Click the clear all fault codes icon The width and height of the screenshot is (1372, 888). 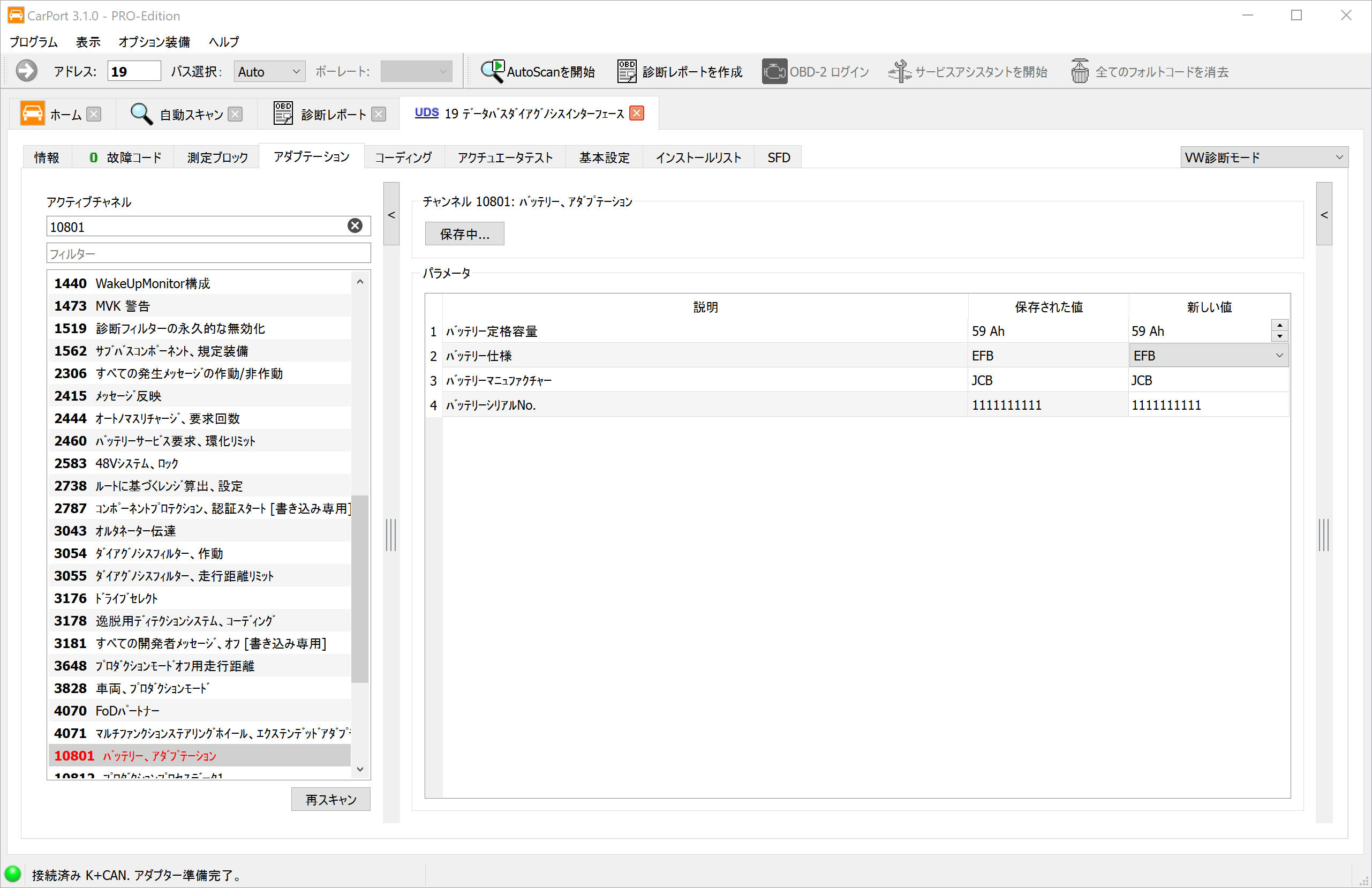click(x=1080, y=72)
